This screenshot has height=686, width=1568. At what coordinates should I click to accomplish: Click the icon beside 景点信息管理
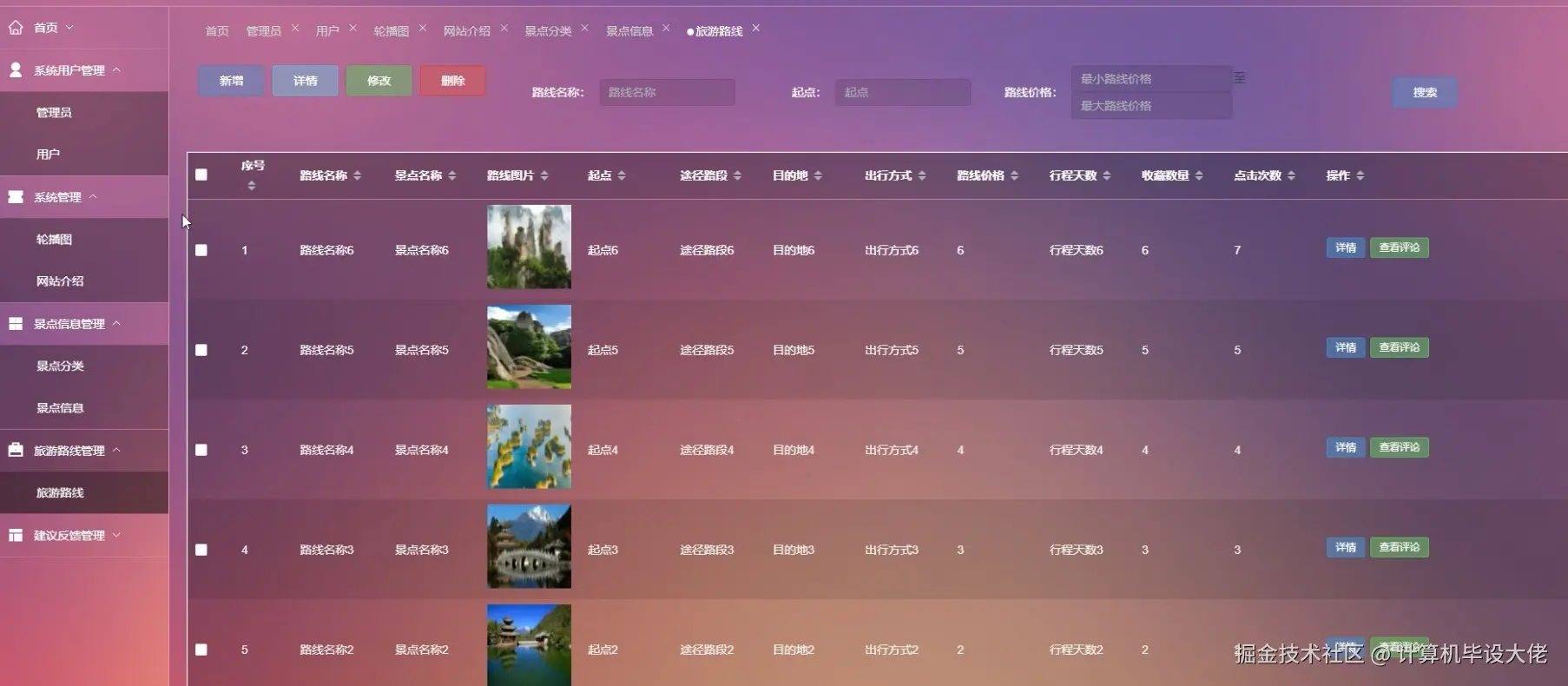tap(16, 324)
